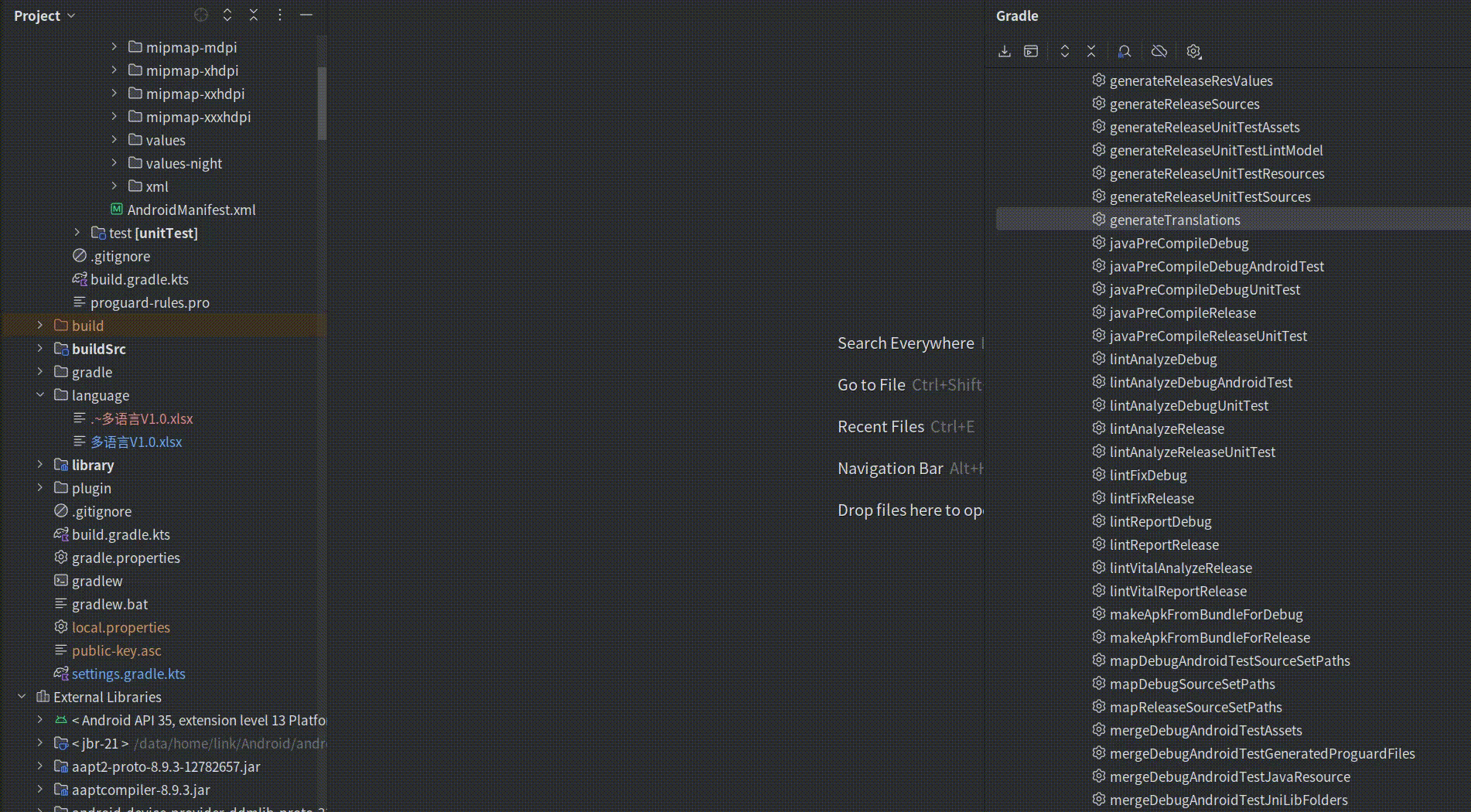This screenshot has width=1471, height=812.
Task: Open Project panel options menu
Action: pyautogui.click(x=280, y=15)
